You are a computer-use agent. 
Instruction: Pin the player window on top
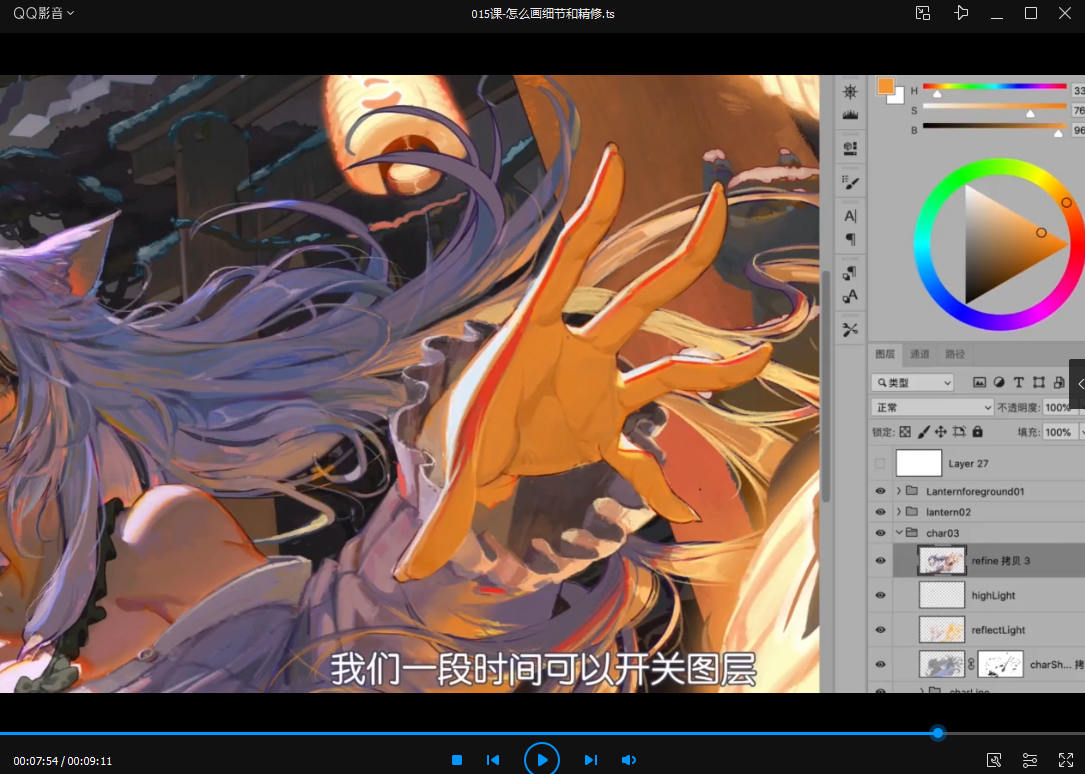(961, 13)
